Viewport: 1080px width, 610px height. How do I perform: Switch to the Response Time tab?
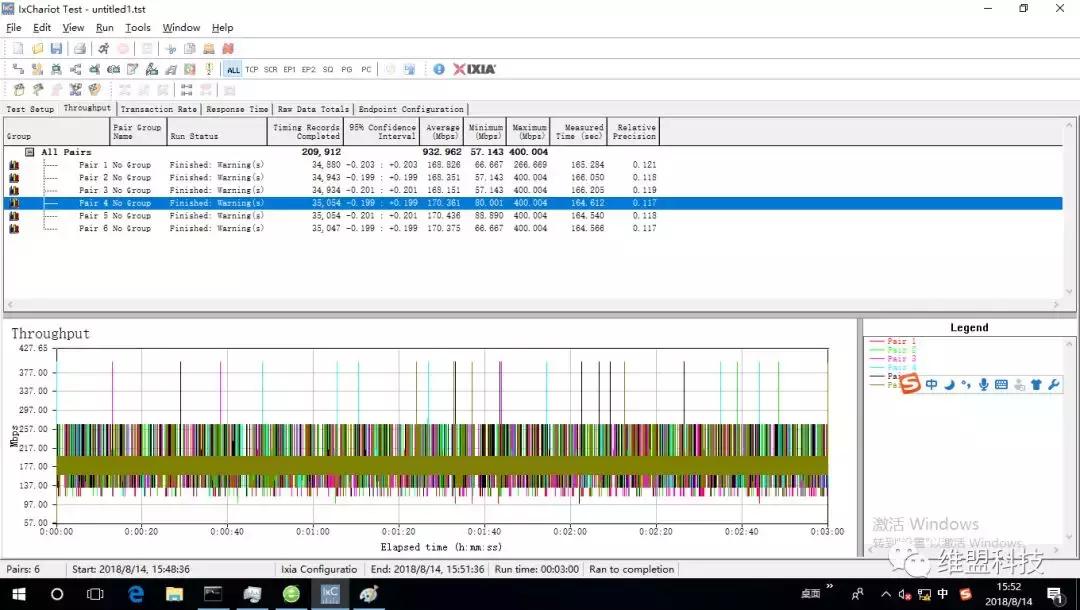click(237, 109)
